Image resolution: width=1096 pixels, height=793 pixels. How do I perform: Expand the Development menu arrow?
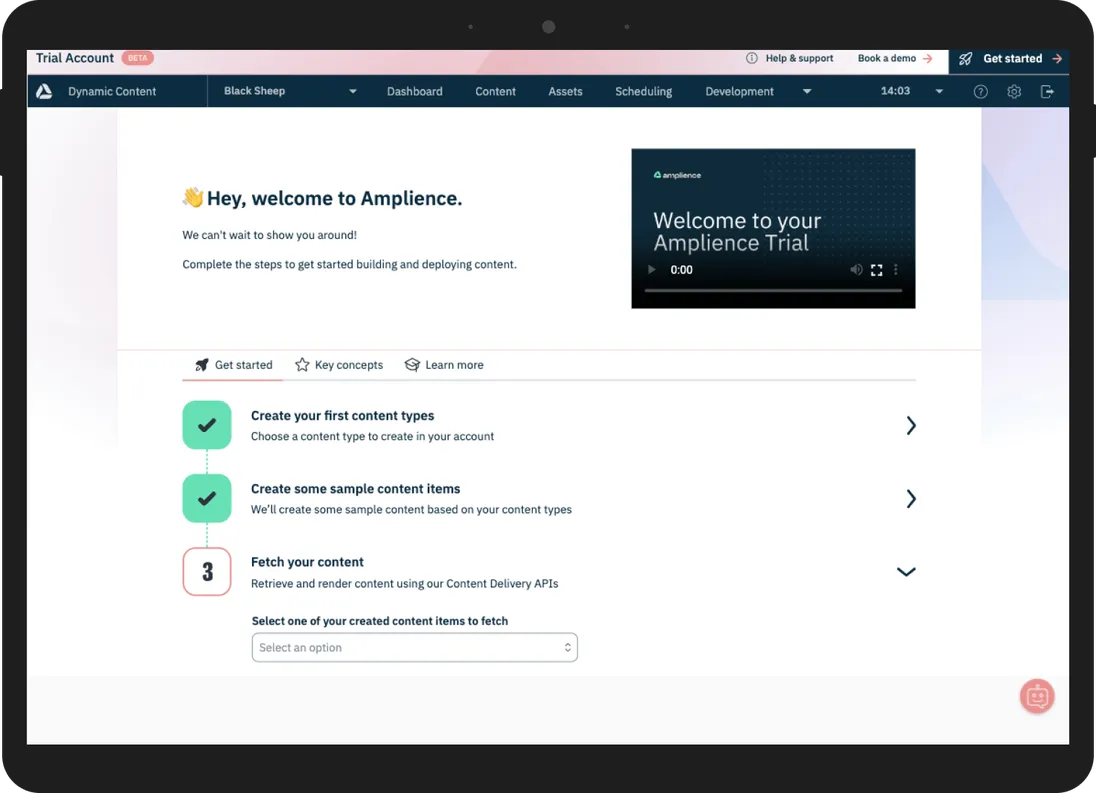[x=807, y=92]
